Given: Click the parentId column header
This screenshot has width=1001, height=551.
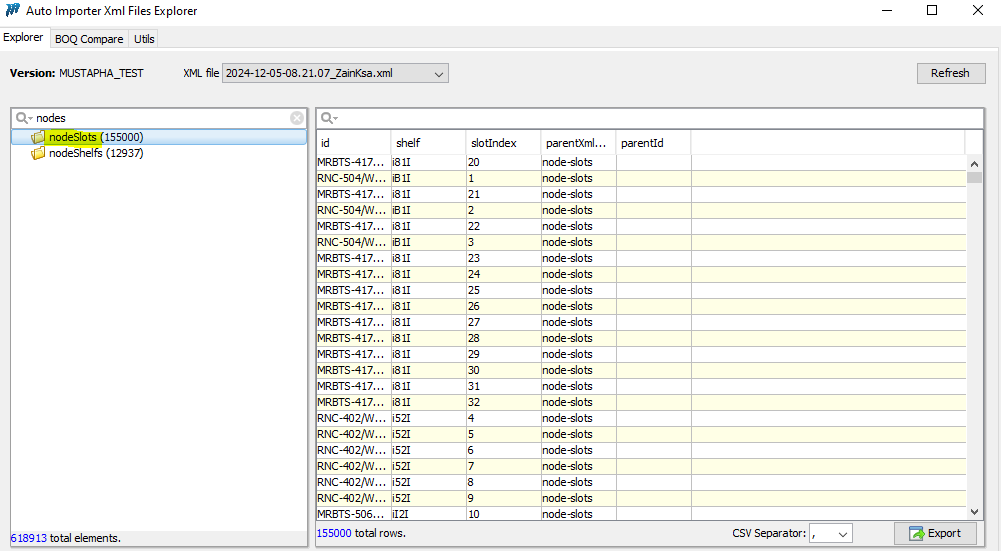Looking at the screenshot, I should [x=652, y=143].
